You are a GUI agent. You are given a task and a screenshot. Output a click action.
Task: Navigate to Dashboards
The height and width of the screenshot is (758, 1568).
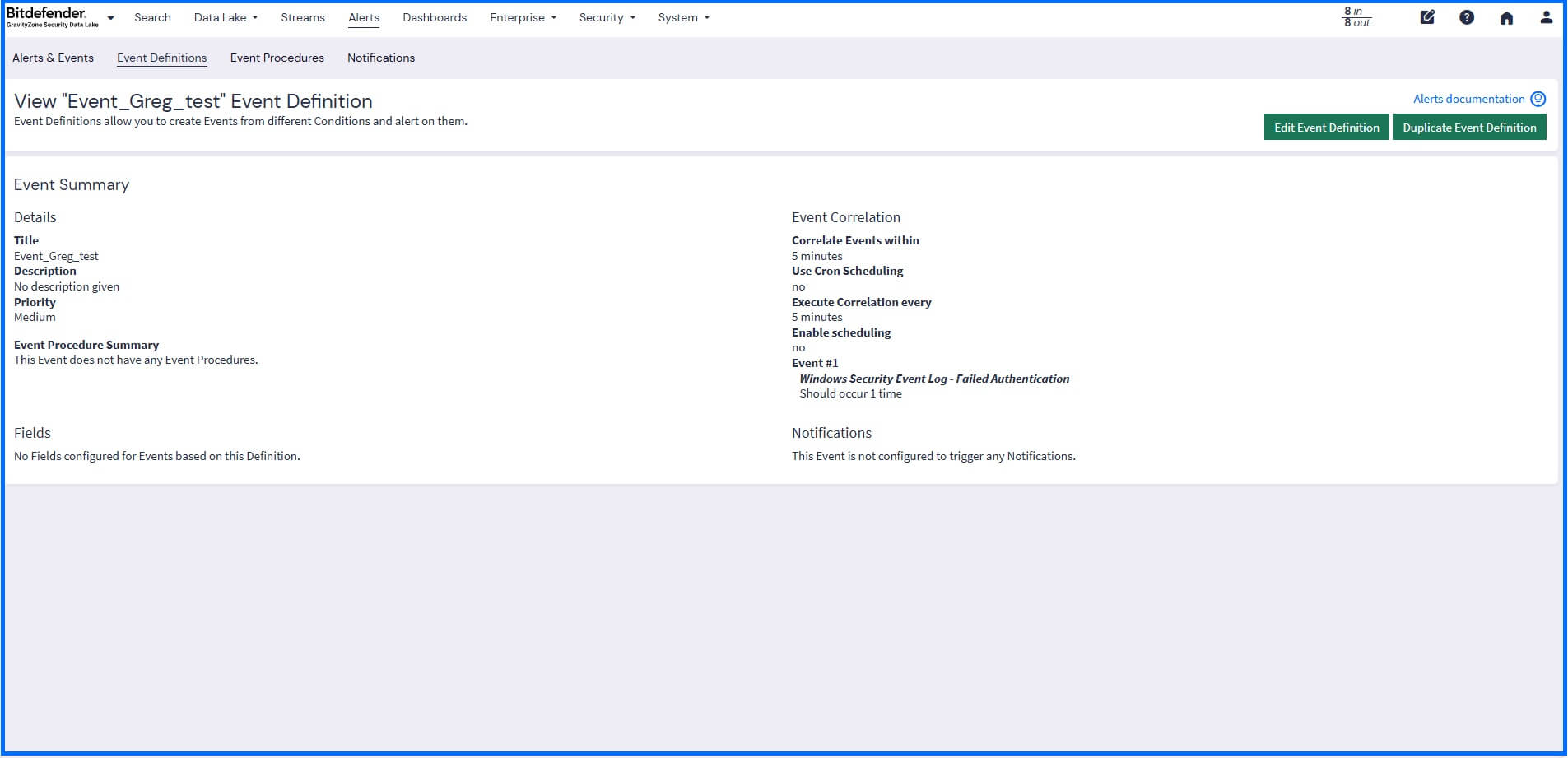[435, 17]
